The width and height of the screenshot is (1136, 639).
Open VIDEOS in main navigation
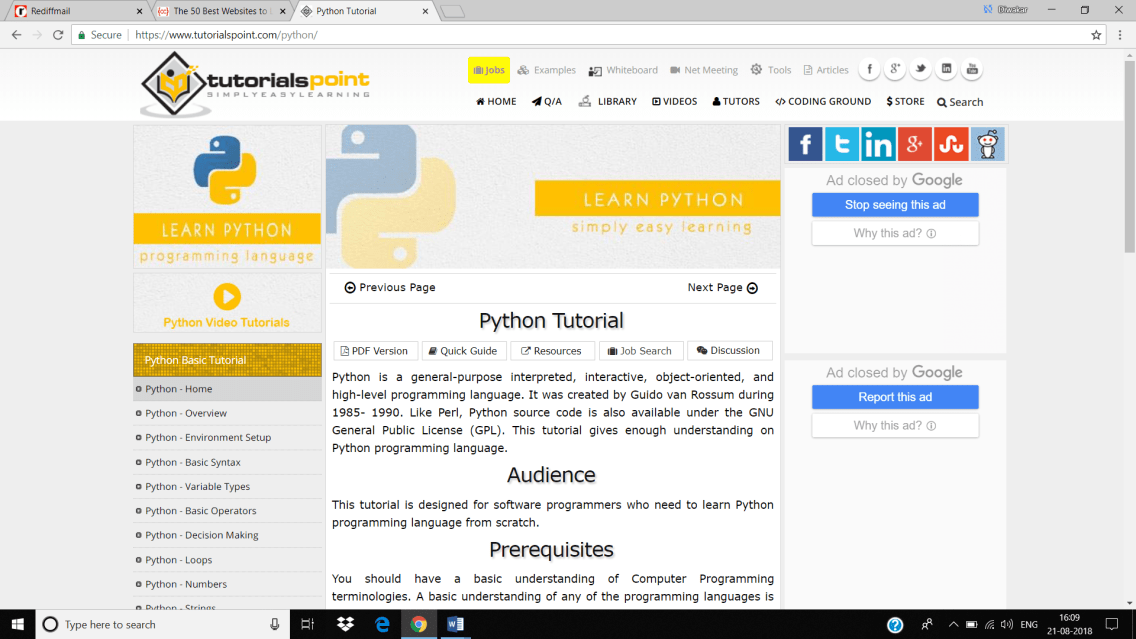click(674, 101)
